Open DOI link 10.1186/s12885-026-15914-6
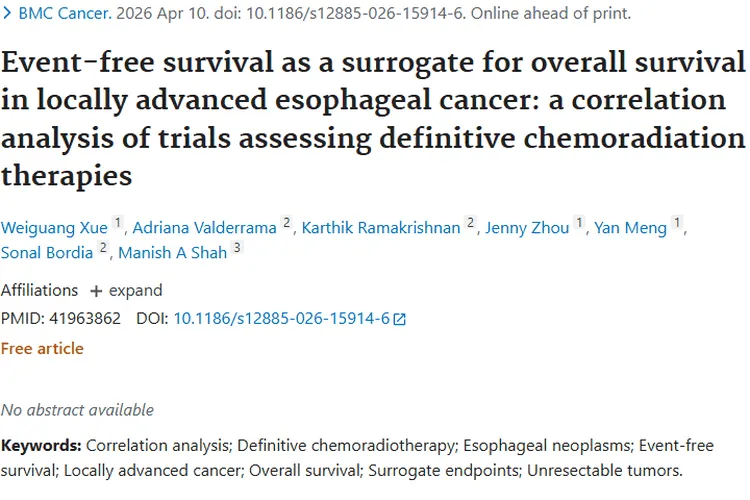Viewport: 750px width, 500px height. [281, 318]
